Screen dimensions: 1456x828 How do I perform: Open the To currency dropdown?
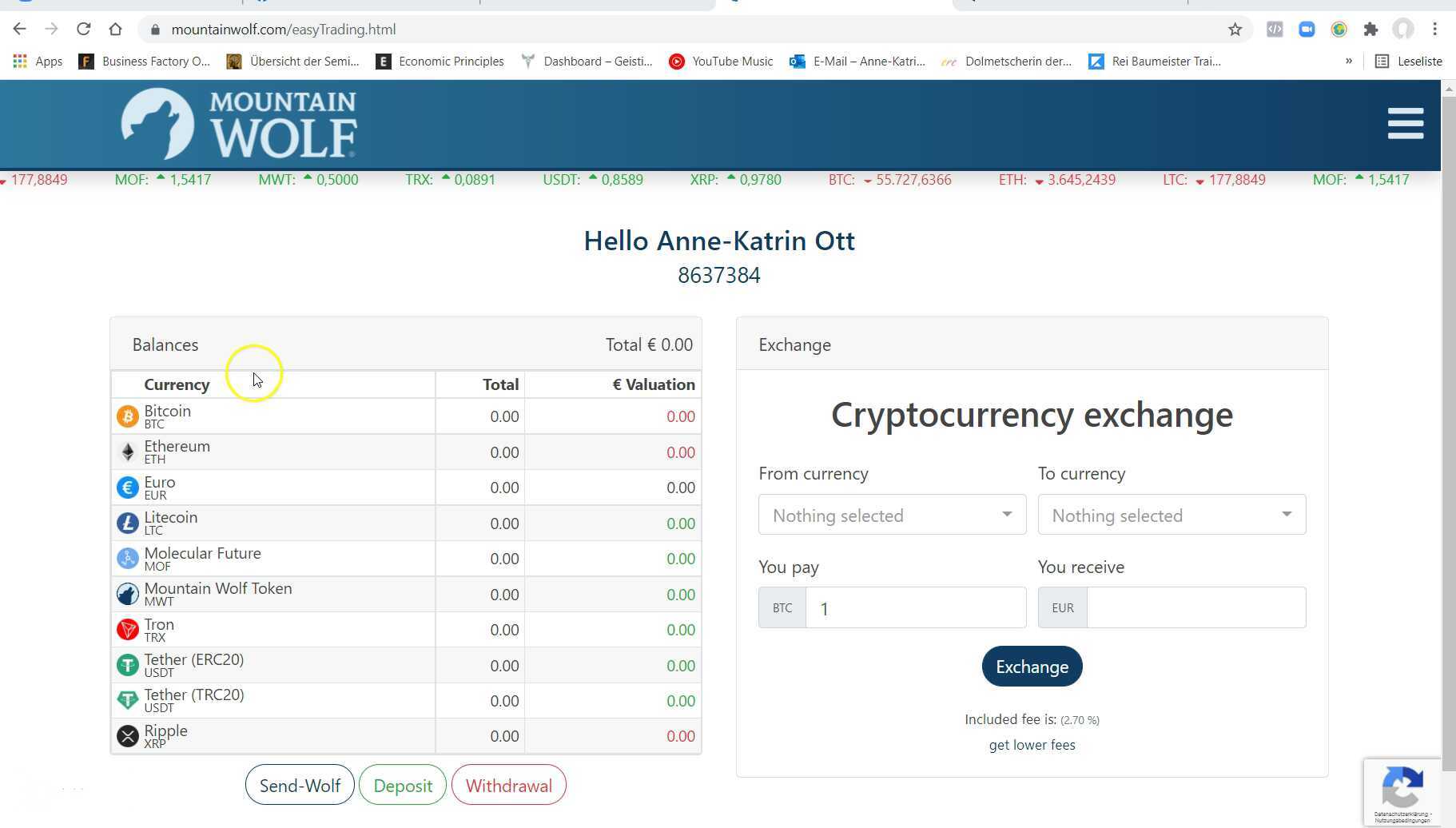pyautogui.click(x=1172, y=516)
